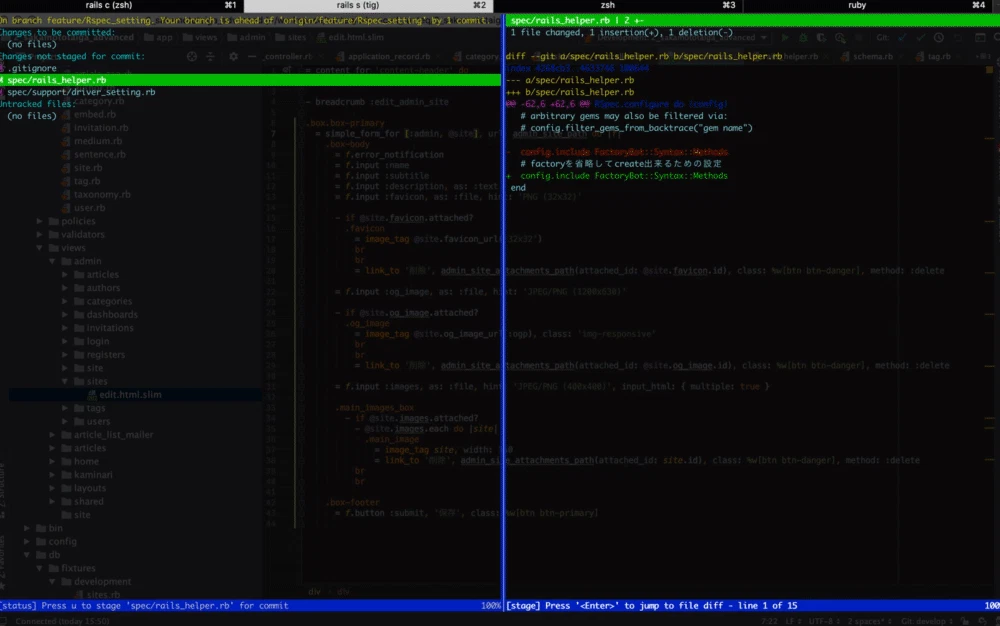
Task: Expand the policies folder arrow
Action: (40, 221)
